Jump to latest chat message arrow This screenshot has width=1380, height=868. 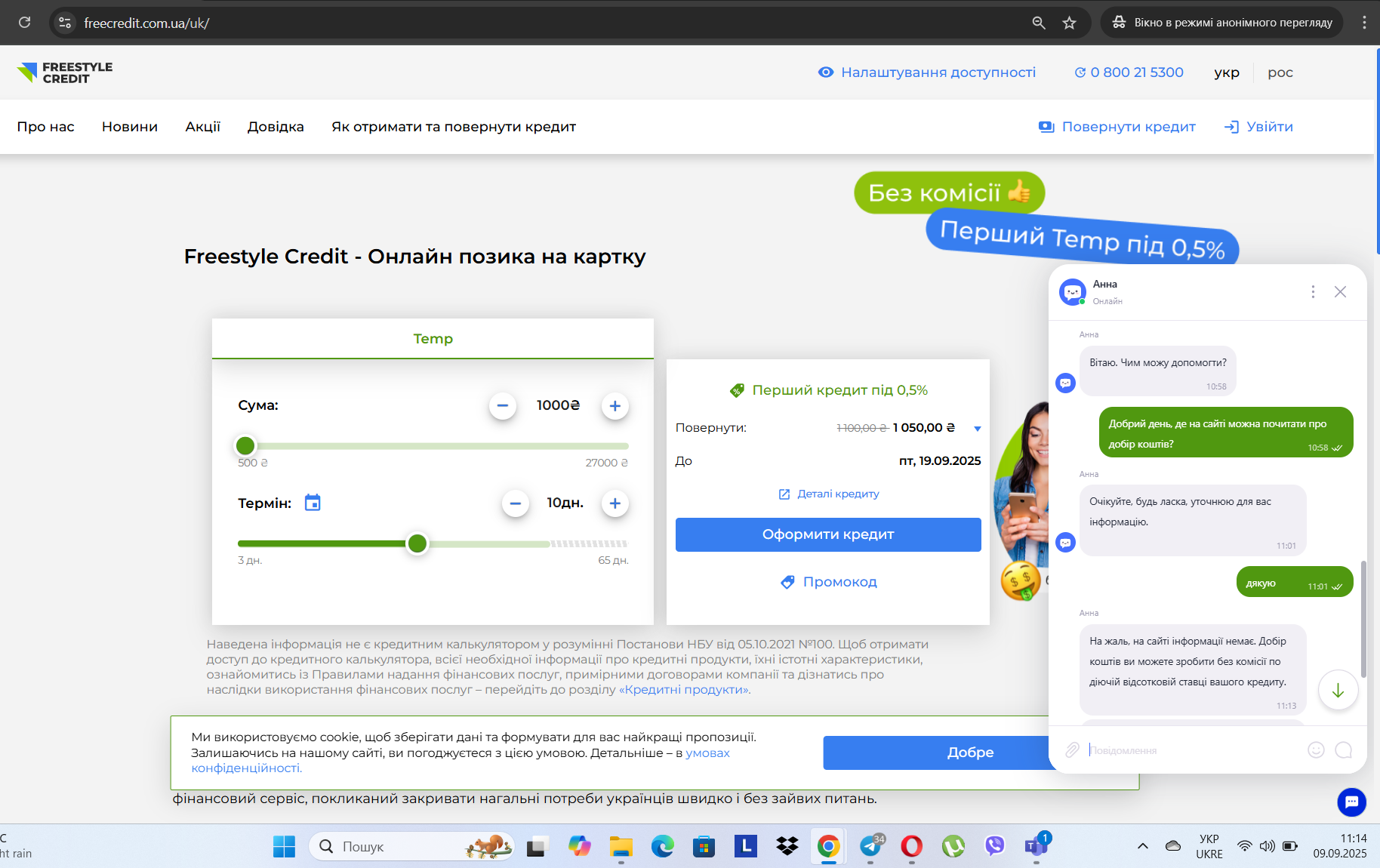[1338, 691]
